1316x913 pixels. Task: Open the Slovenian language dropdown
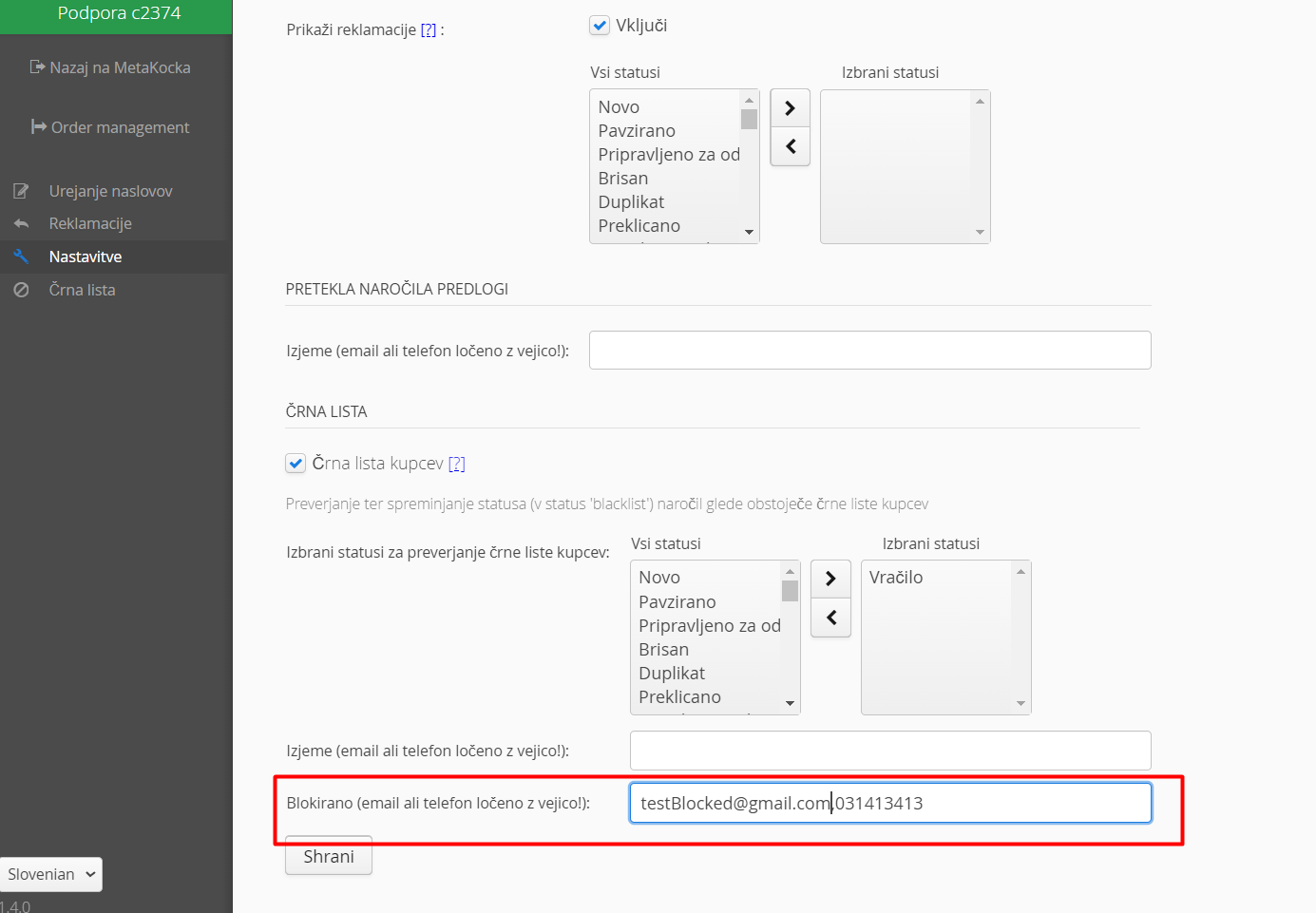click(51, 874)
